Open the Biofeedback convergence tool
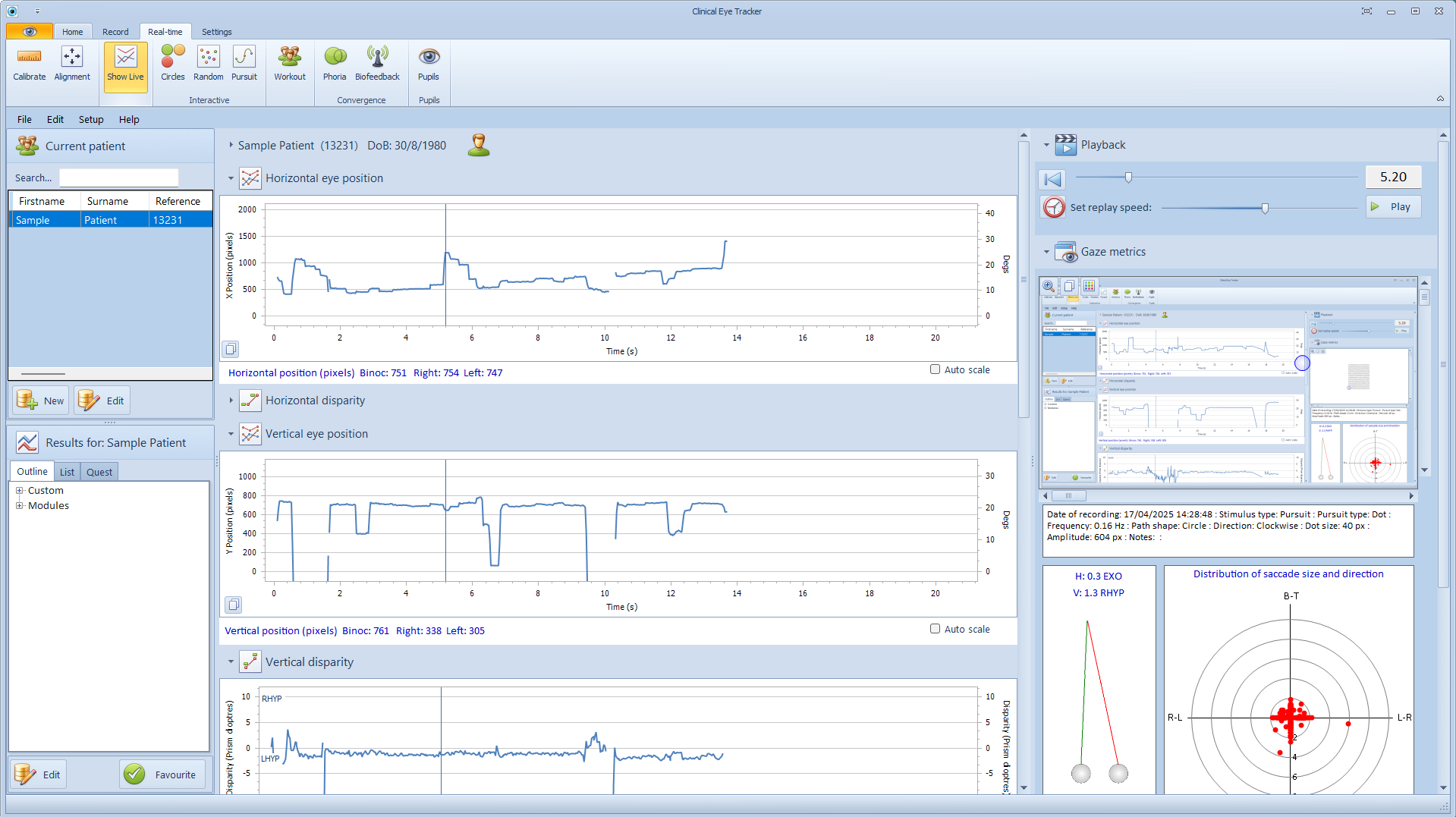 coord(377,58)
